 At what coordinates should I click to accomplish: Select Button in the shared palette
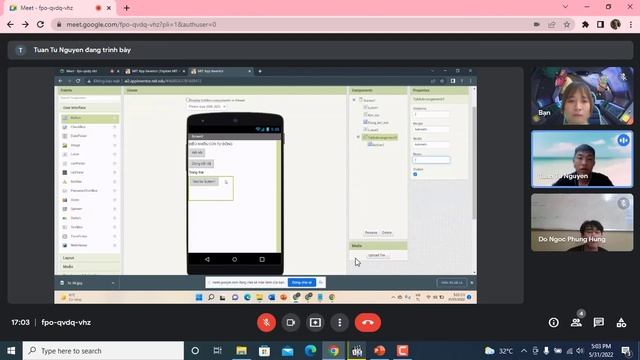[x=90, y=118]
